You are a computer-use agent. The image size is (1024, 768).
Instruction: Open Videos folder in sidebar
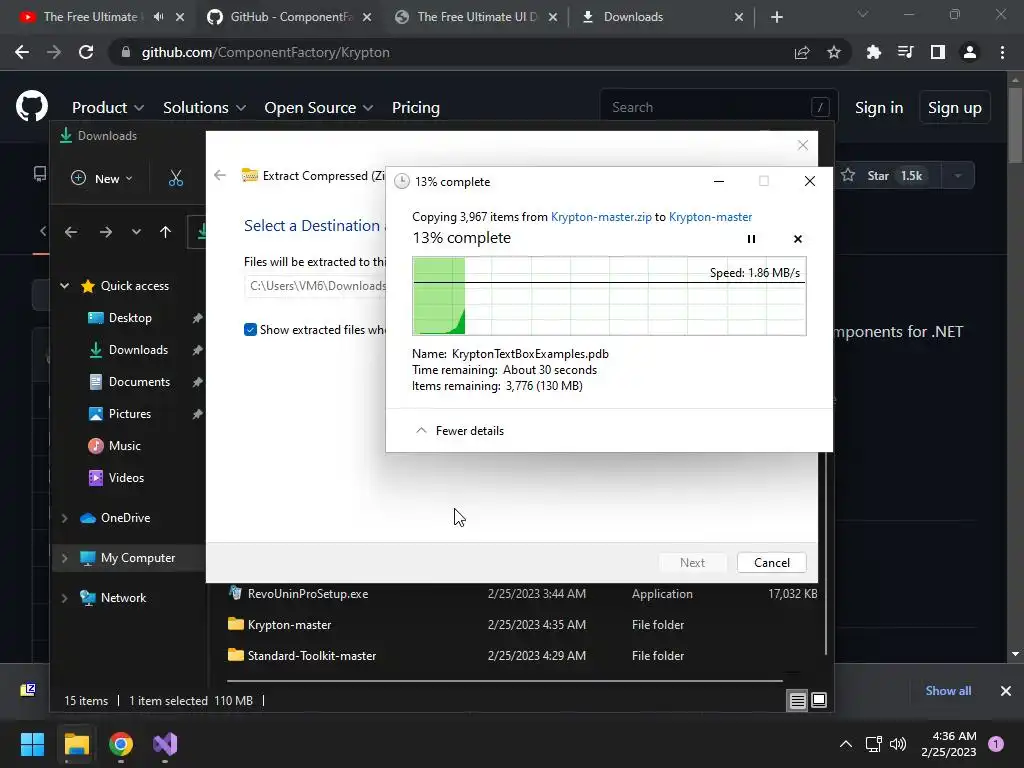click(x=126, y=478)
